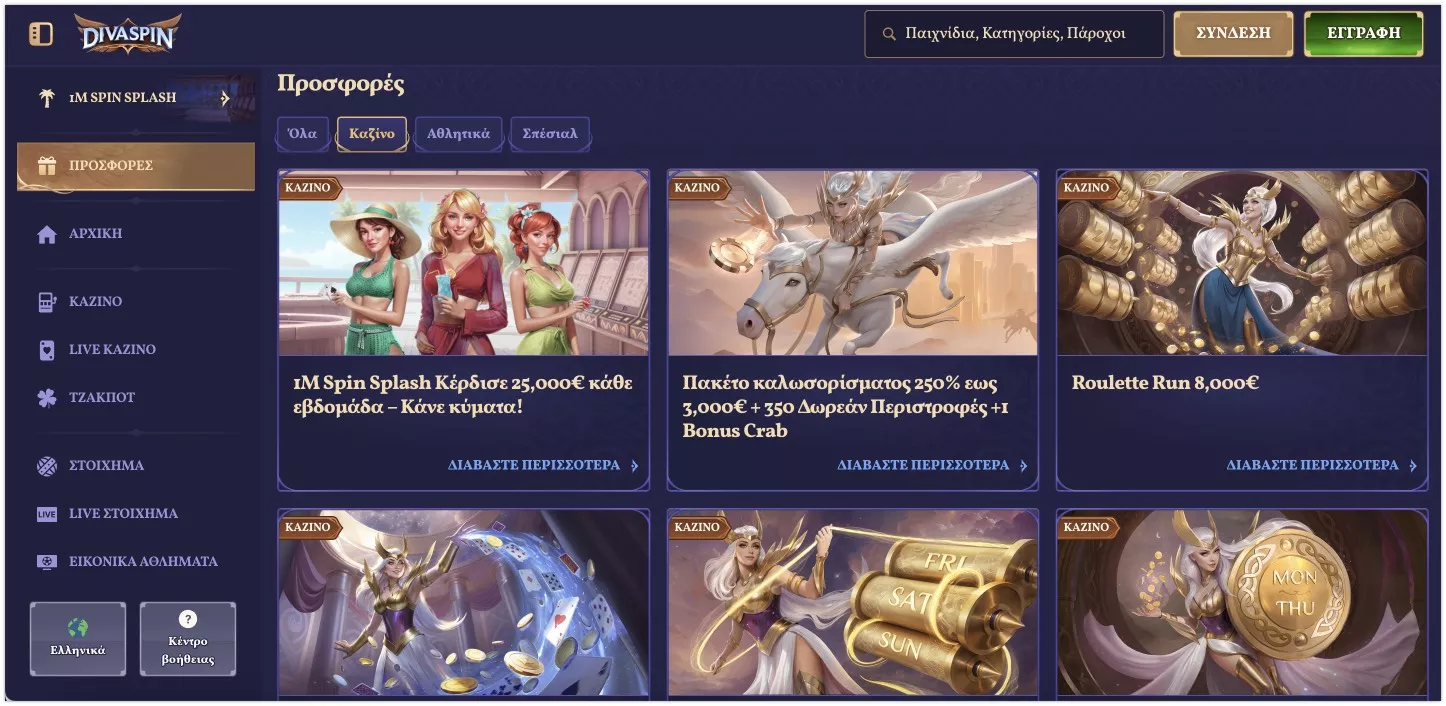The image size is (1446, 706).
Task: Click the ΣΥΝΔΕΣΗ login button
Action: [x=1233, y=34]
